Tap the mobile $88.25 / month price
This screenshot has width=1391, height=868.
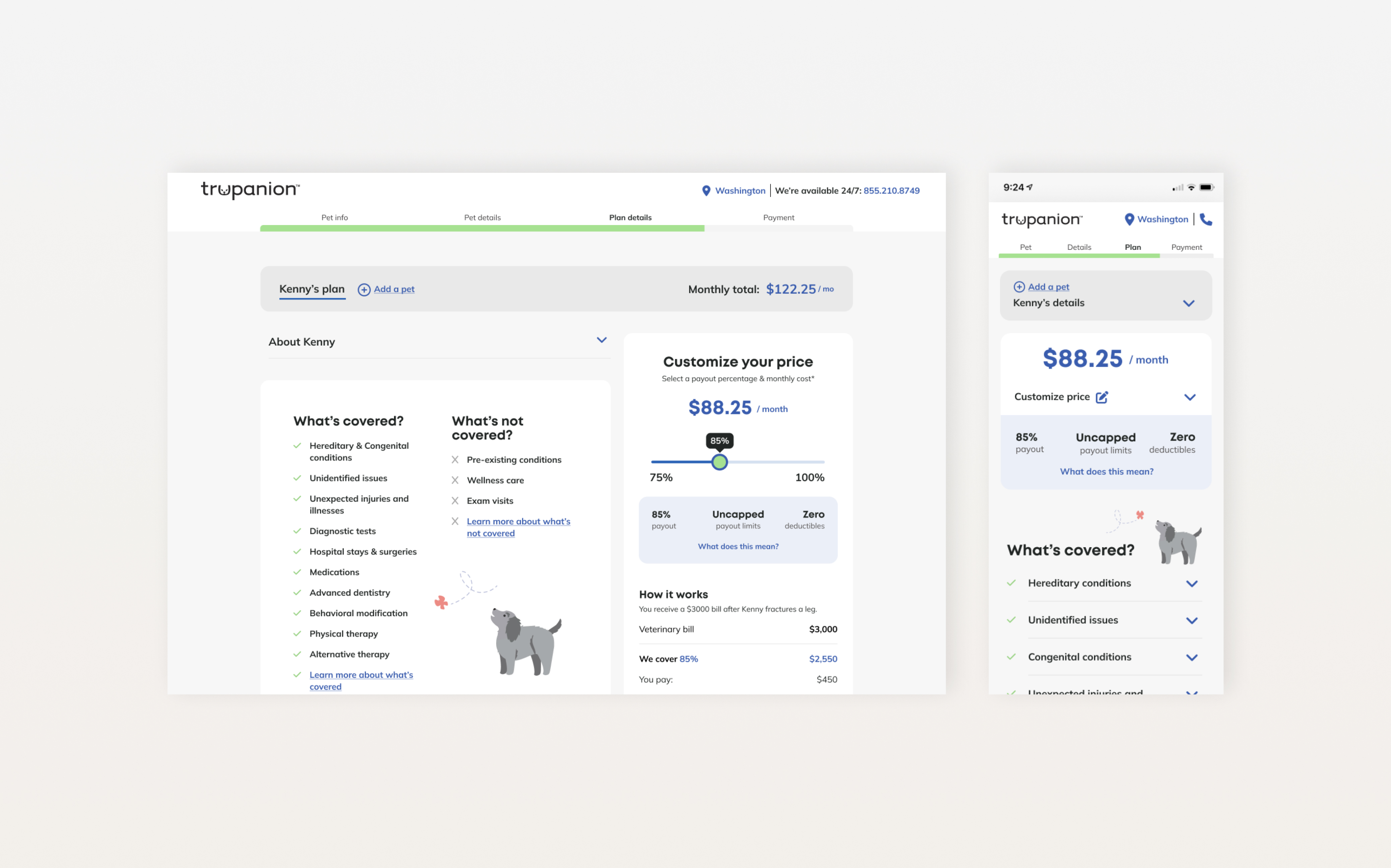coord(1105,359)
